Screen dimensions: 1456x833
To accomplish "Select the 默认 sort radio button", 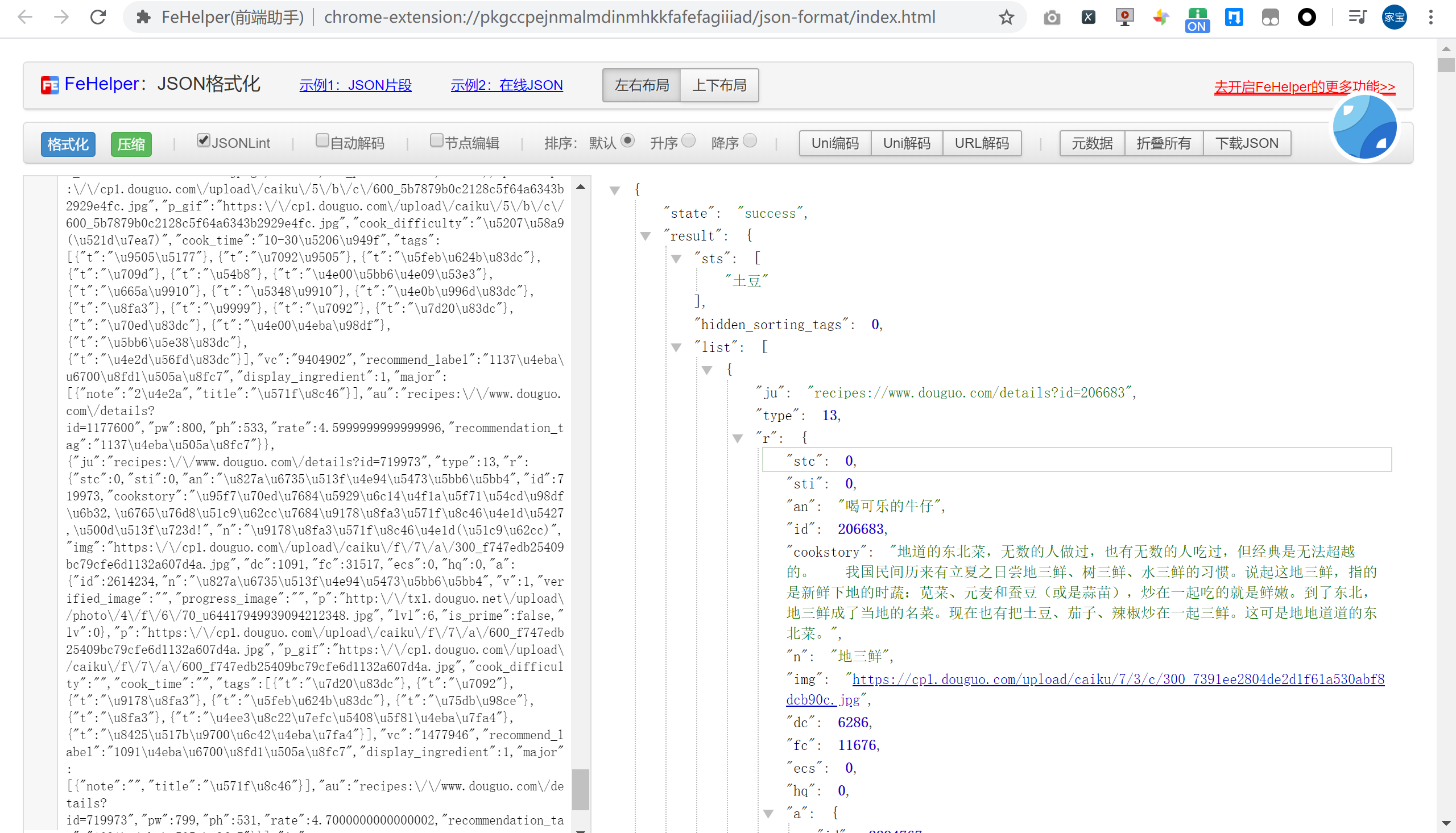I will [x=627, y=140].
